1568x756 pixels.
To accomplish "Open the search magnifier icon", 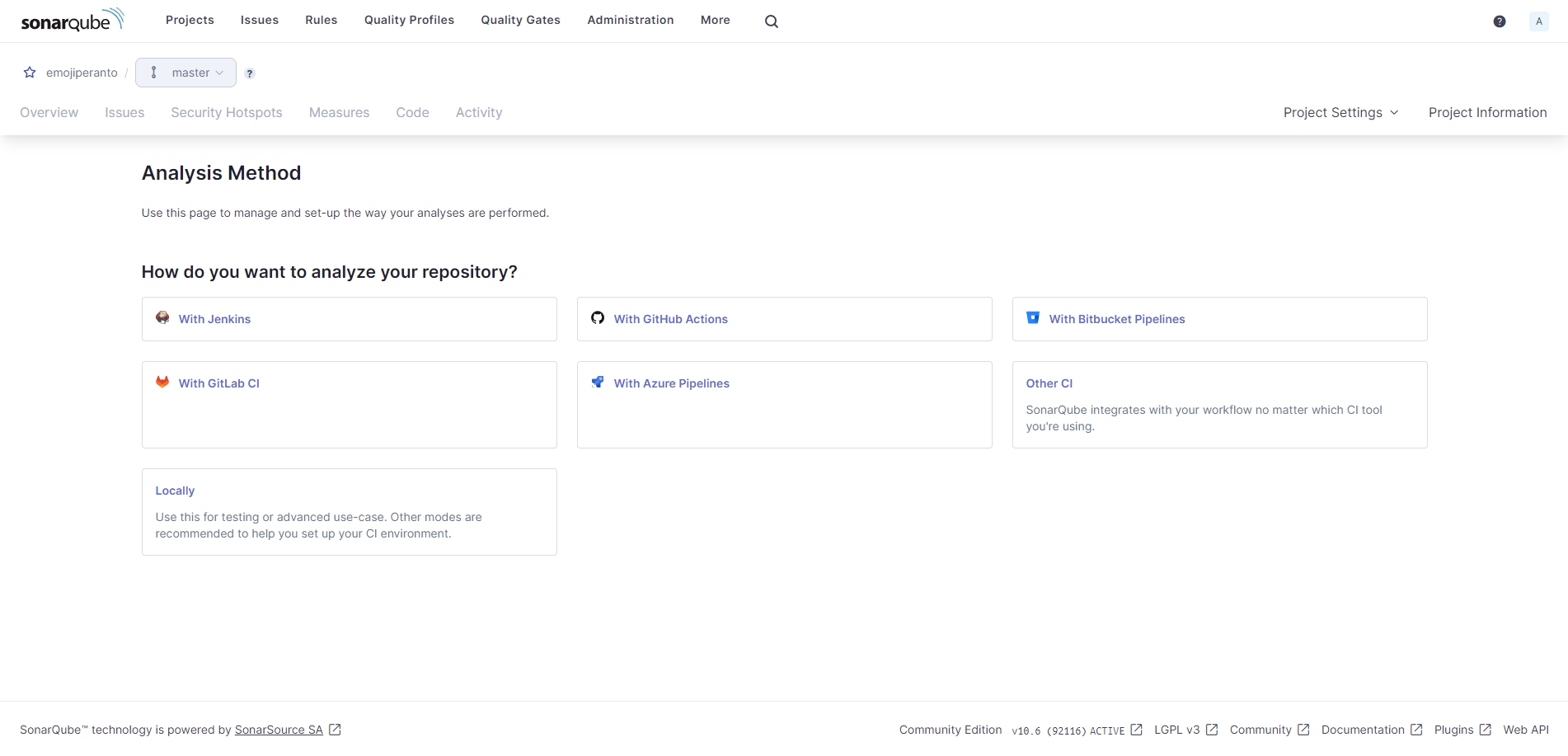I will (x=771, y=21).
